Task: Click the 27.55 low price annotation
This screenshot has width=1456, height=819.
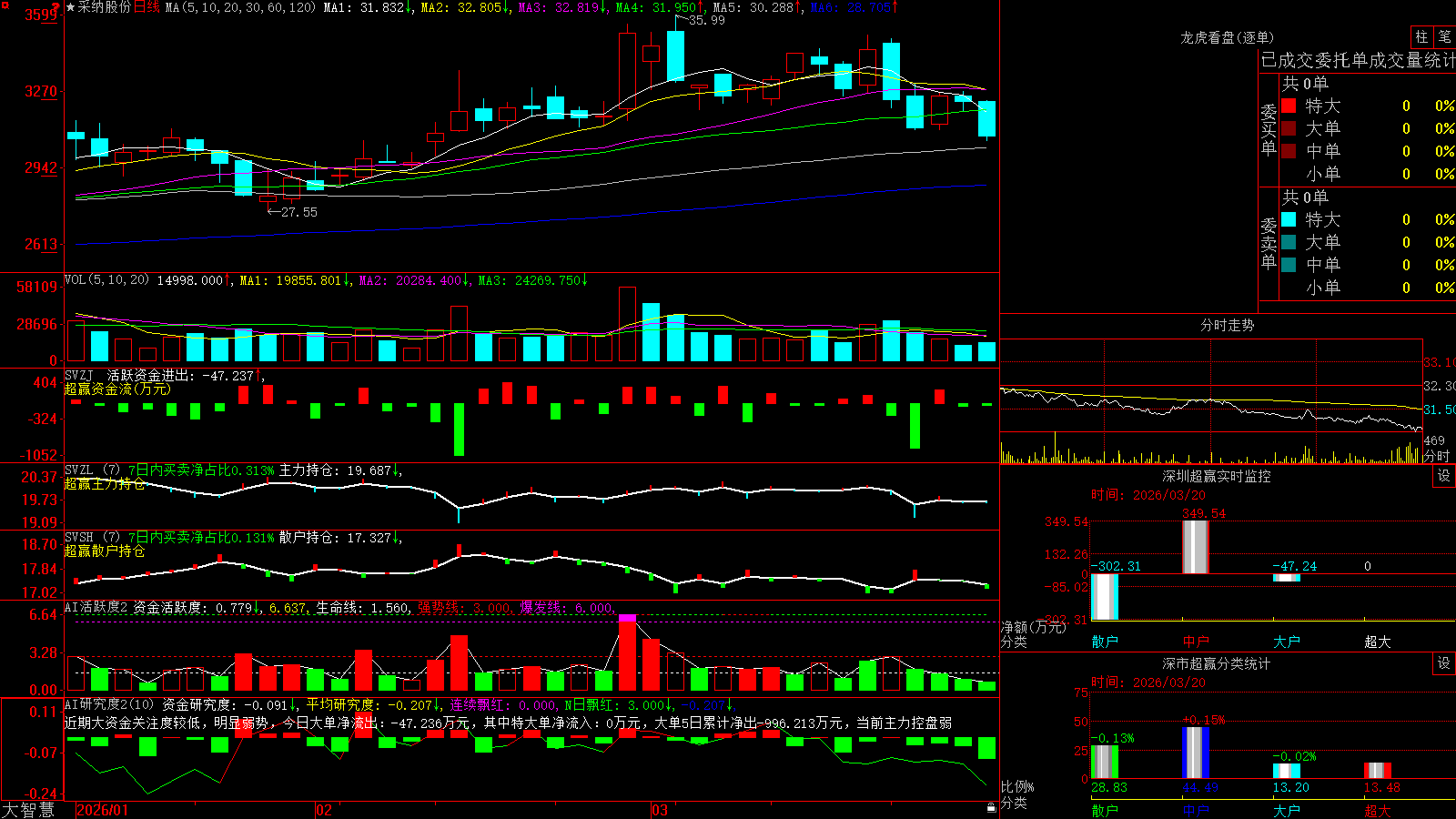Action: tap(299, 212)
